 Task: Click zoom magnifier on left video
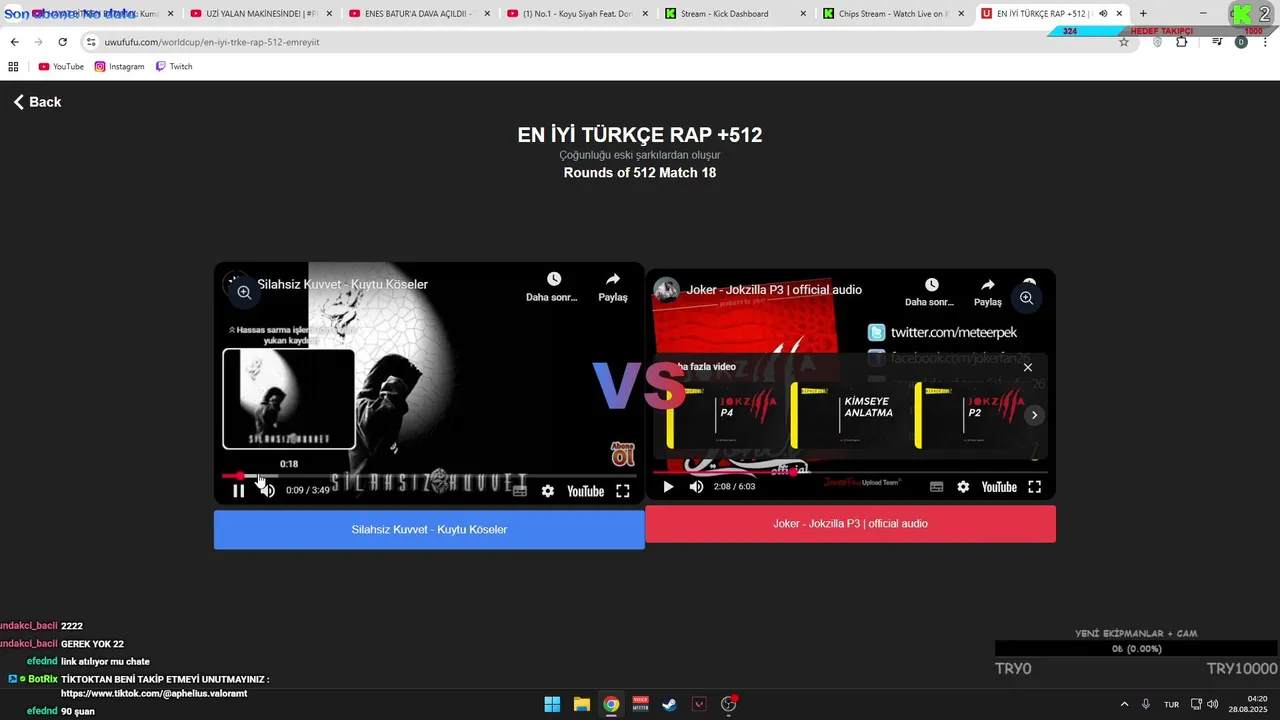[244, 292]
